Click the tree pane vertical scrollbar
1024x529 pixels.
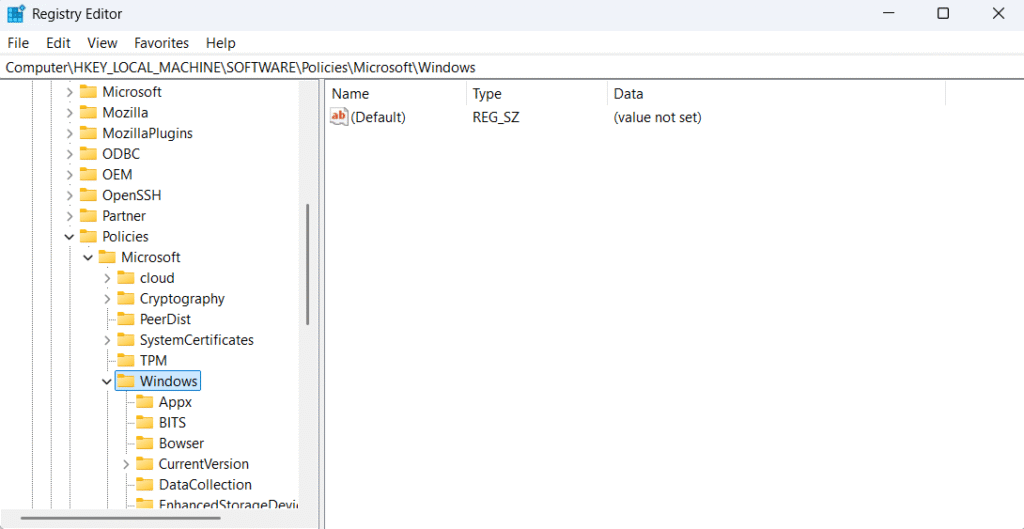click(308, 264)
